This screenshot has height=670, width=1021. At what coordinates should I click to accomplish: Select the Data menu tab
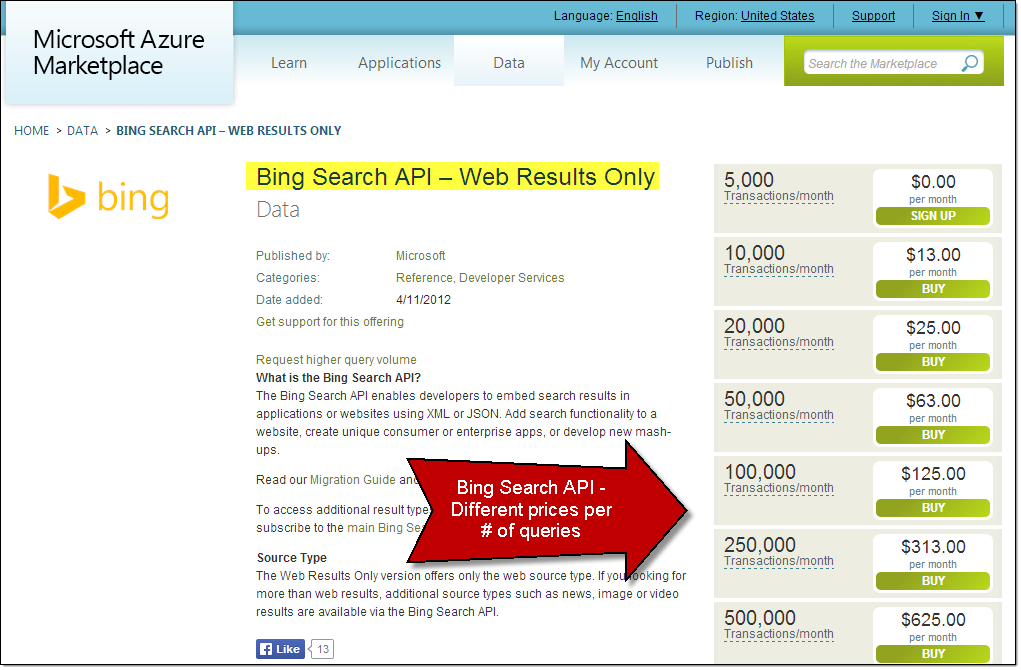pos(509,63)
